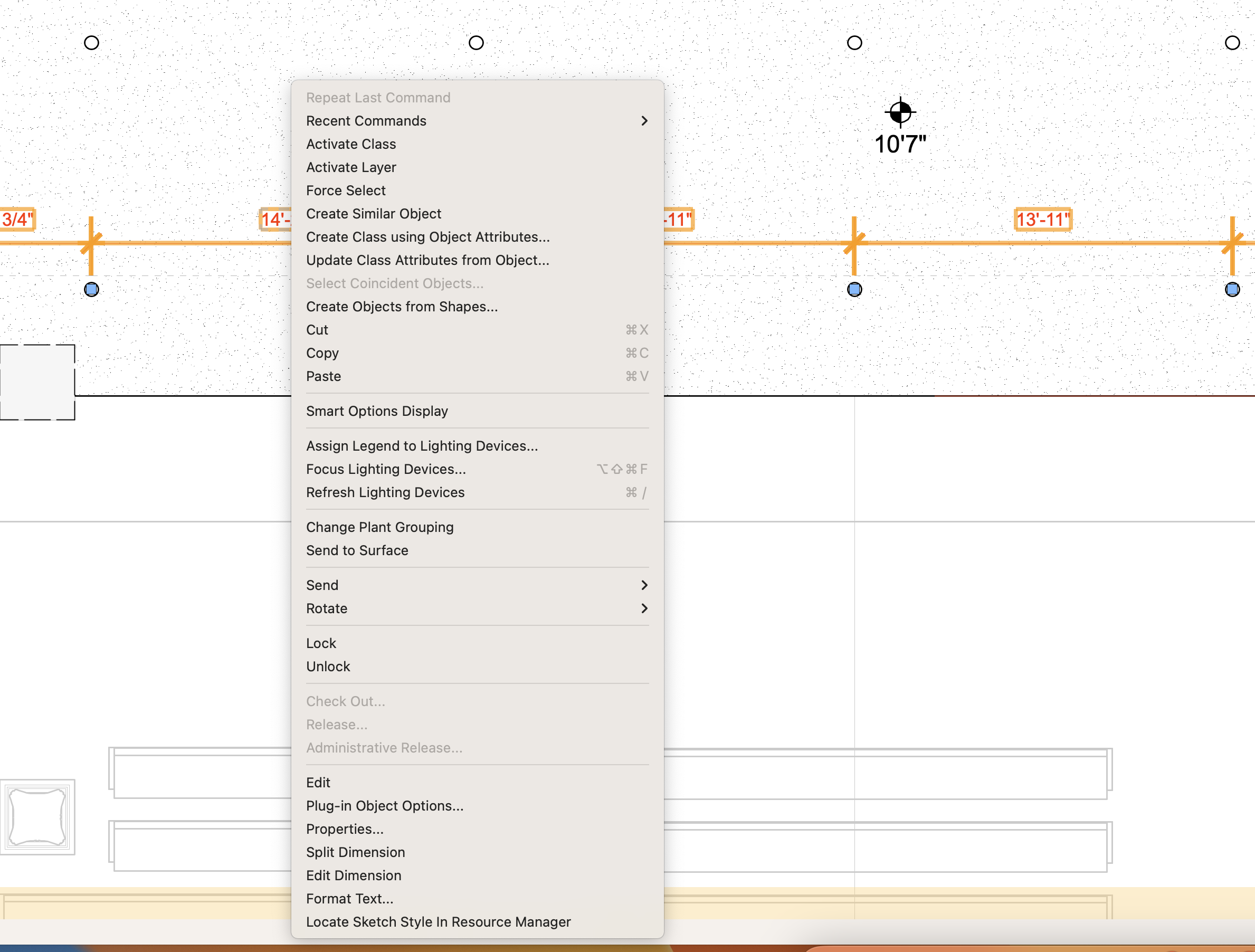This screenshot has height=952, width=1255.
Task: Click the top center circular grid marker
Action: coord(476,43)
